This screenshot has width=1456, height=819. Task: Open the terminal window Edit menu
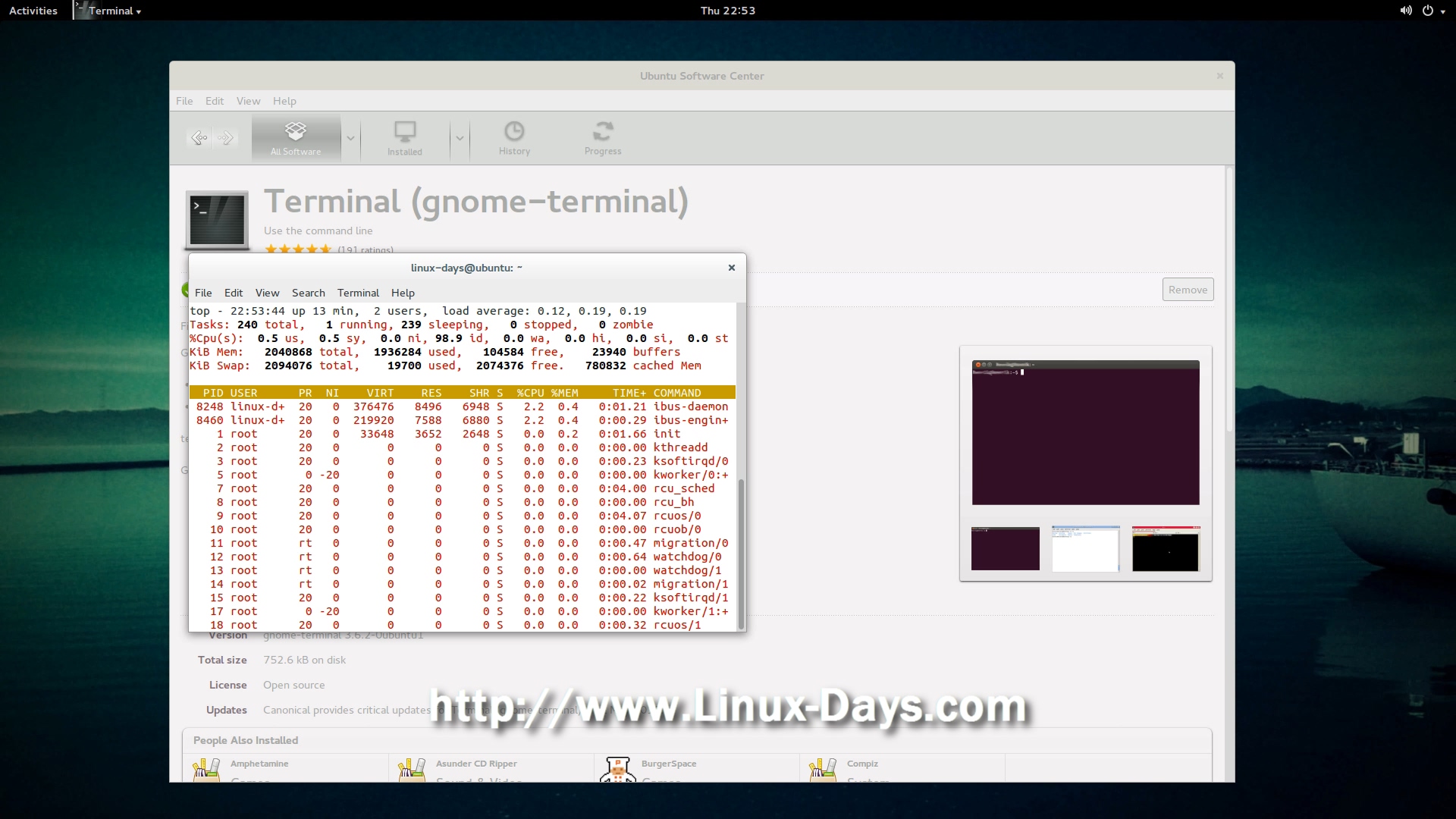234,293
